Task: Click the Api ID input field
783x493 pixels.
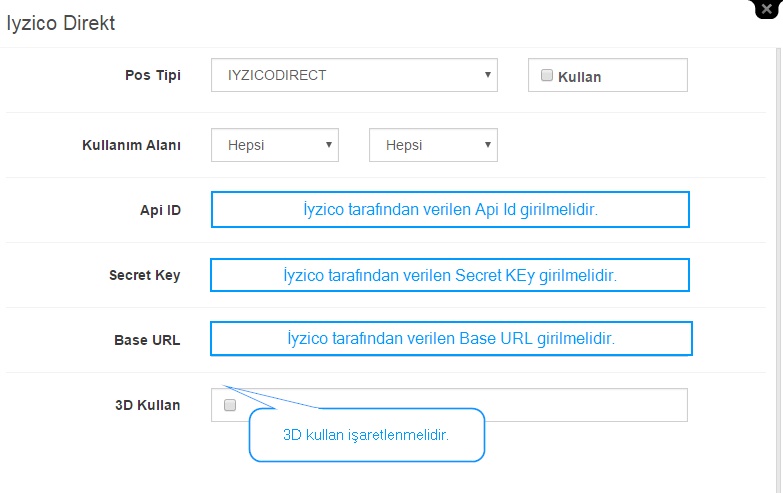Action: pos(450,209)
